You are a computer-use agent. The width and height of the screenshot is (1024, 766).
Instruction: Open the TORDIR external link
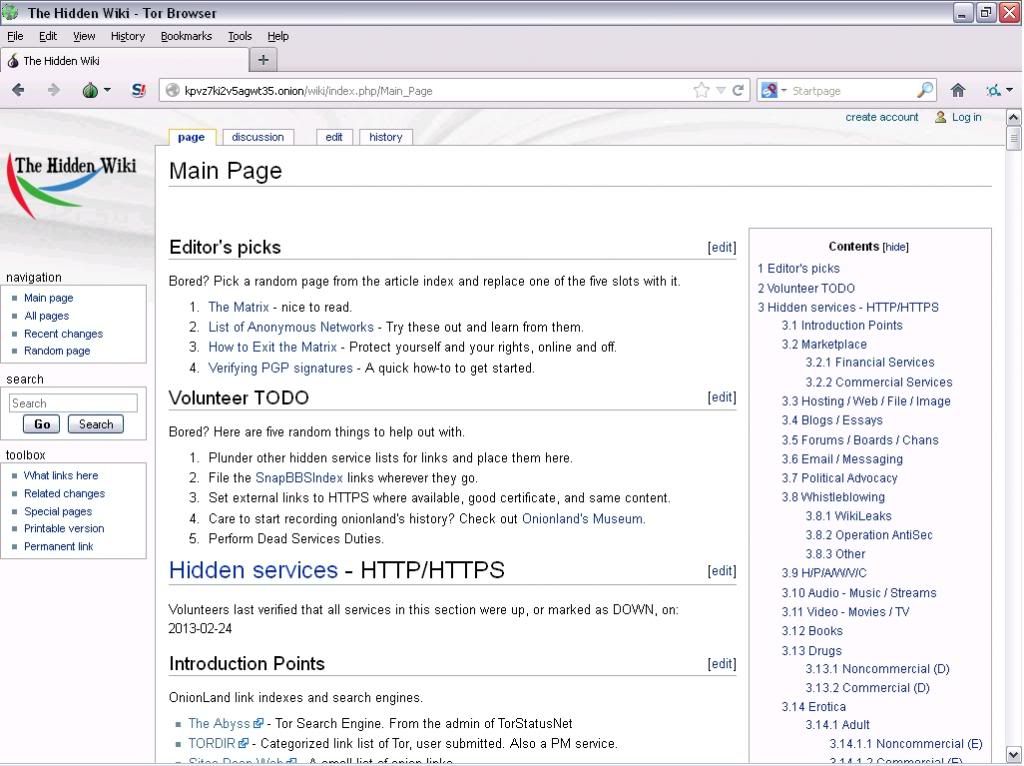[218, 744]
